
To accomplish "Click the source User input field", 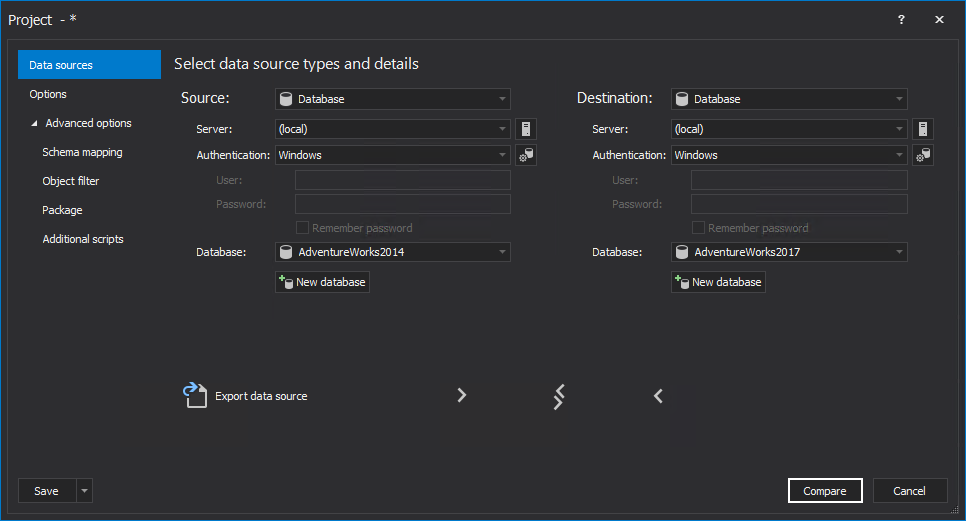I will point(402,180).
